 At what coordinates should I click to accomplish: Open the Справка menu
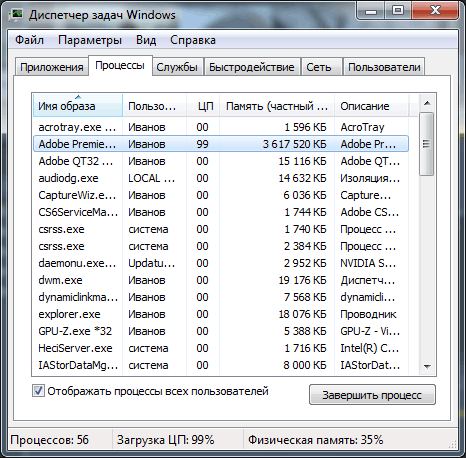point(193,40)
